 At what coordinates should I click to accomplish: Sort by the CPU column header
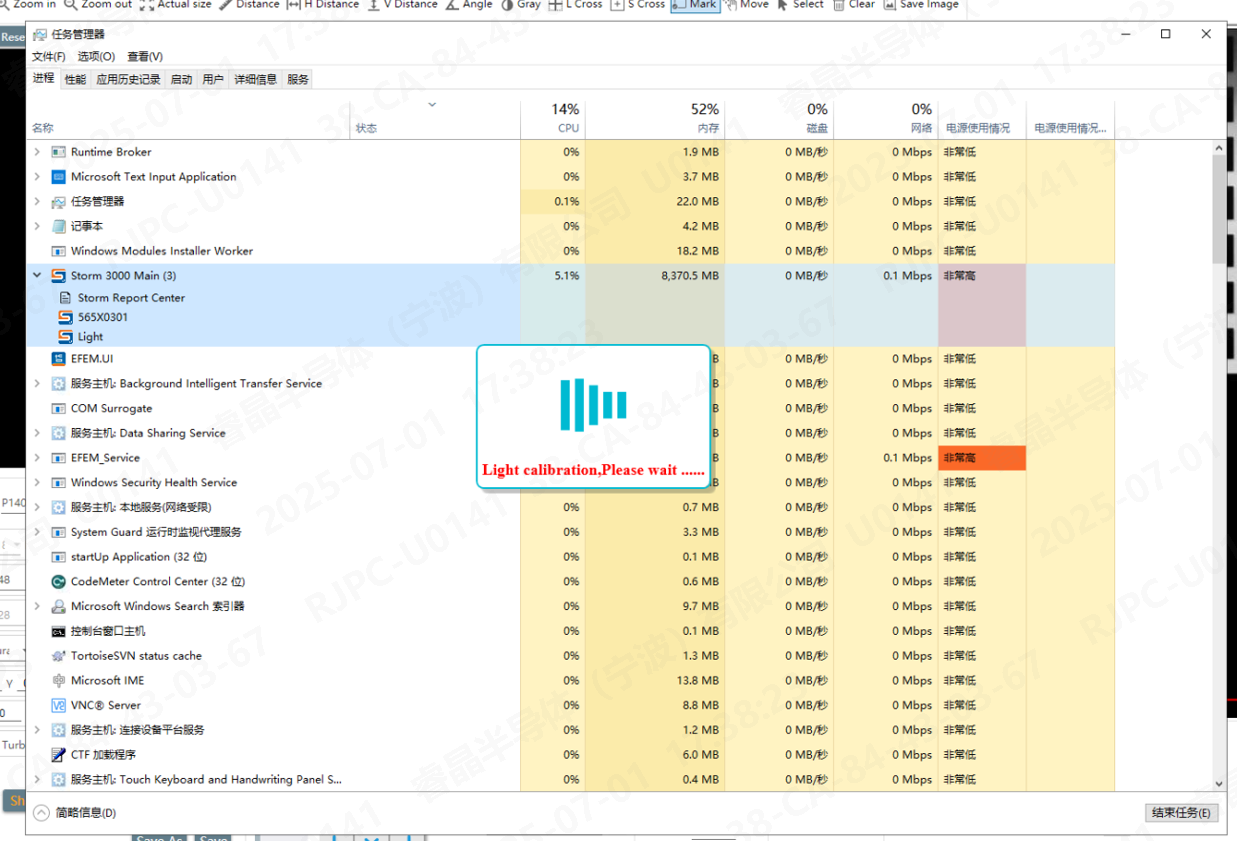[x=553, y=118]
